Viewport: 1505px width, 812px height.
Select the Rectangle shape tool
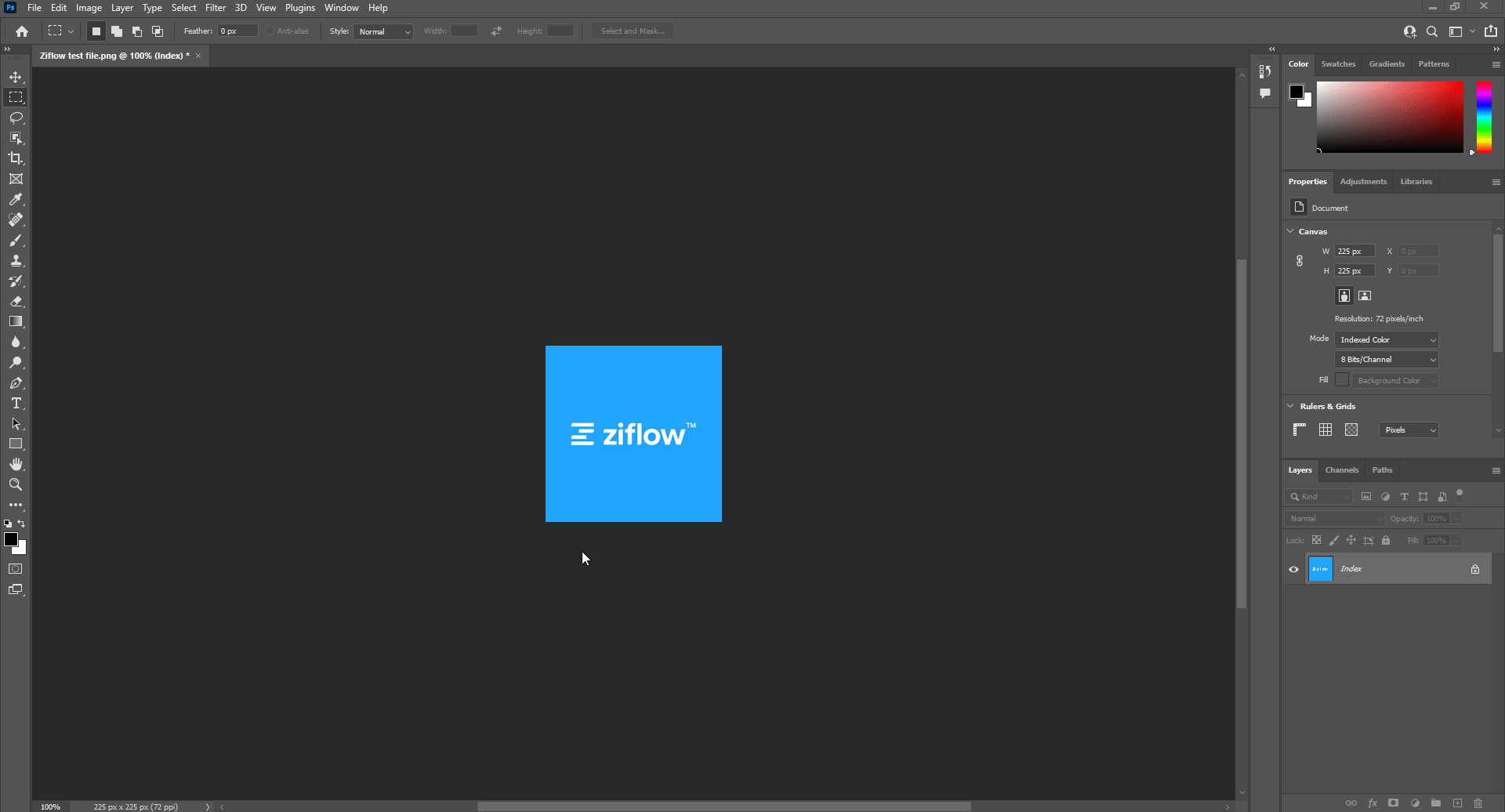tap(16, 444)
